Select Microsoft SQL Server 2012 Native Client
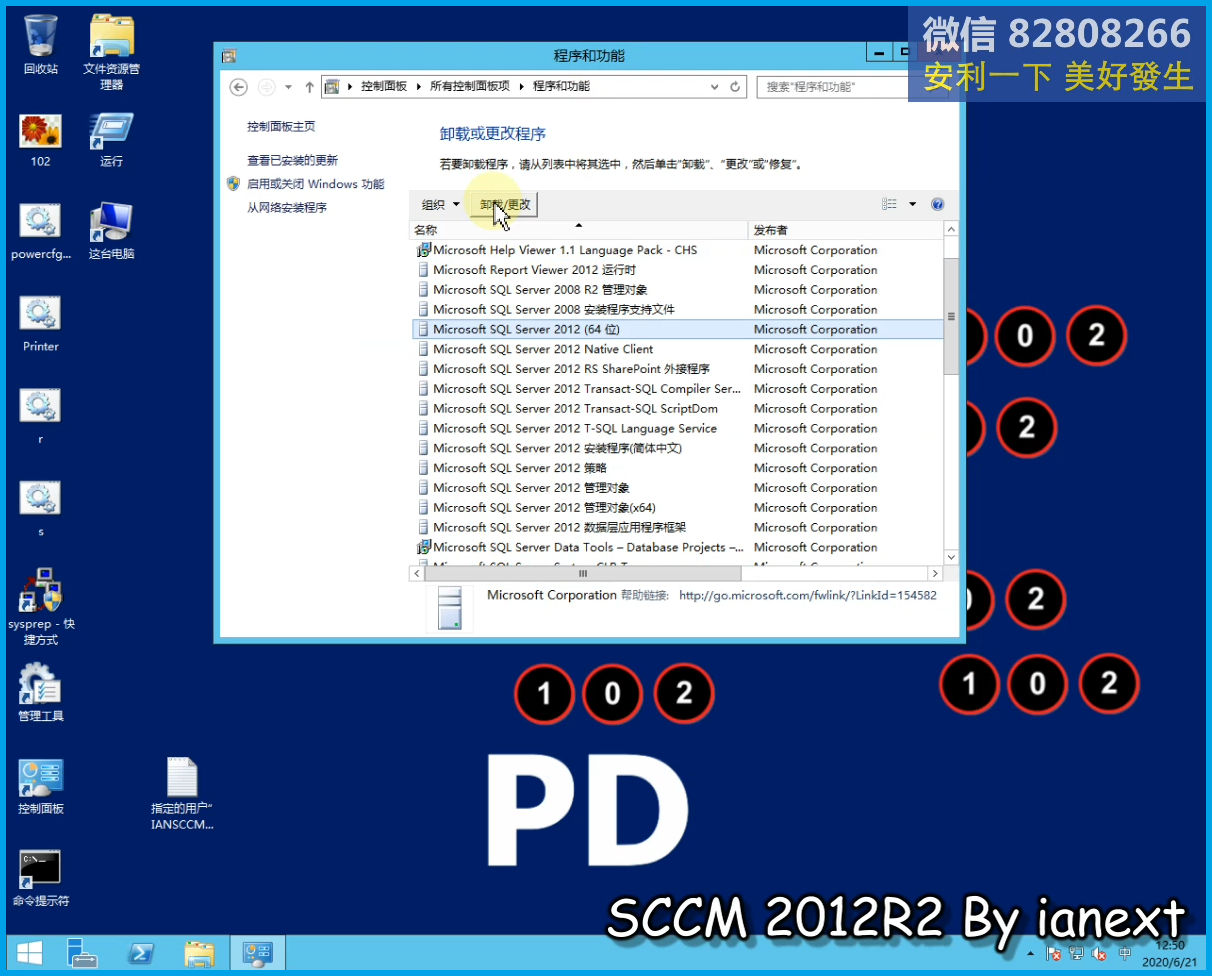 677,349
